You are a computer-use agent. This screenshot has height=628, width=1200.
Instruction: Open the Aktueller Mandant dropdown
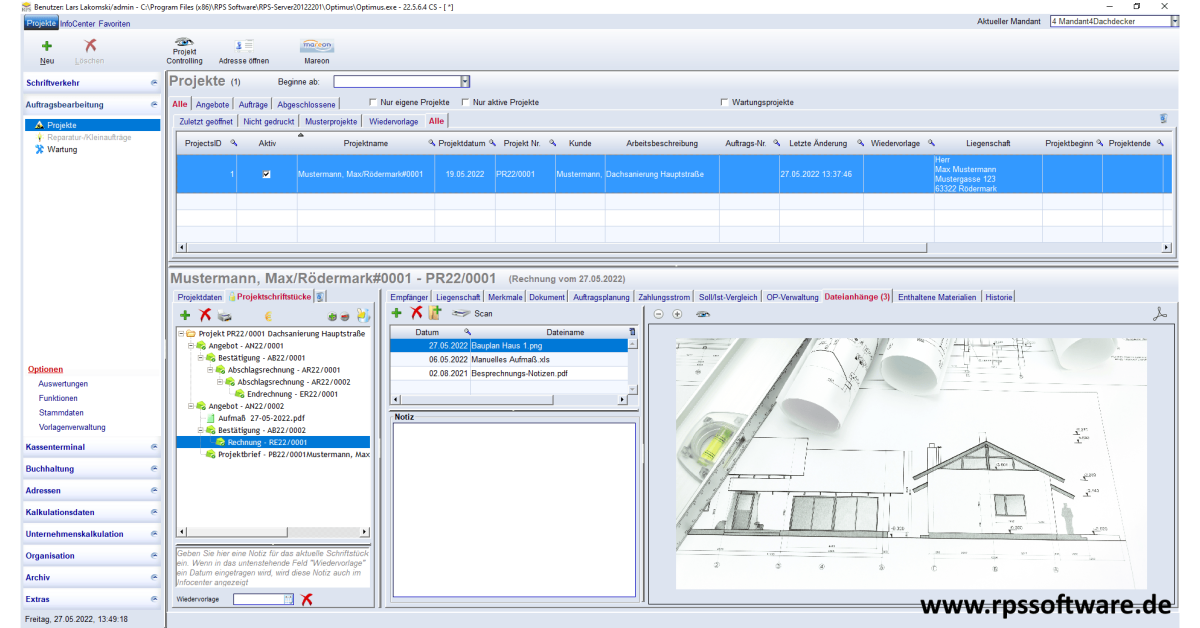point(1174,21)
